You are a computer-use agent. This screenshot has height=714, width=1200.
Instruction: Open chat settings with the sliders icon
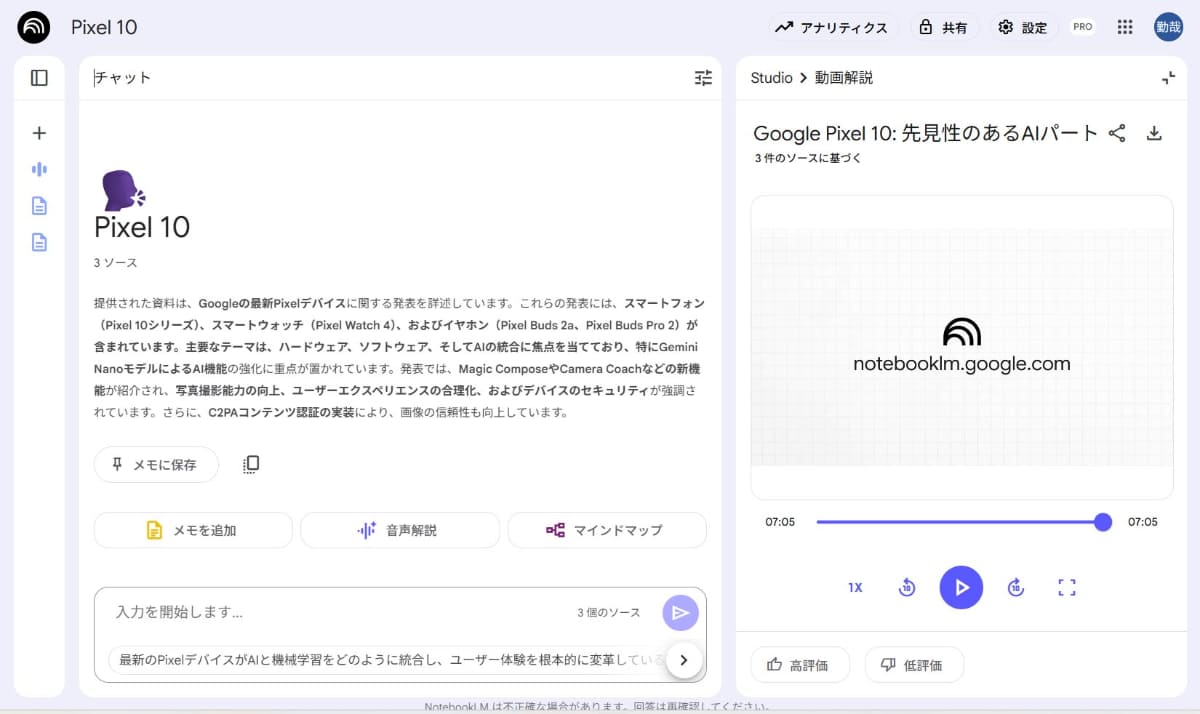click(702, 77)
